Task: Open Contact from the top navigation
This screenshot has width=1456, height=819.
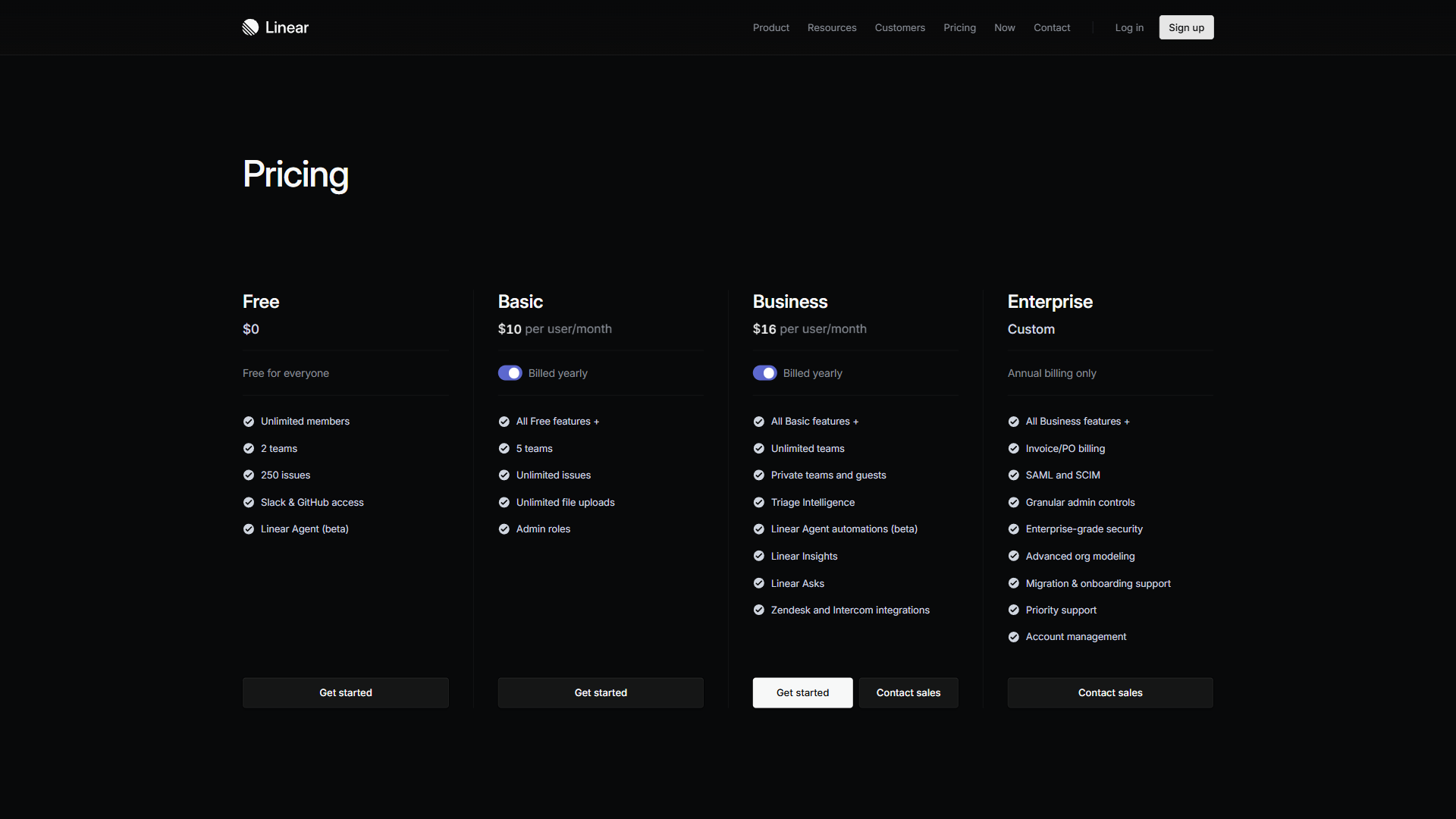Action: (x=1052, y=27)
